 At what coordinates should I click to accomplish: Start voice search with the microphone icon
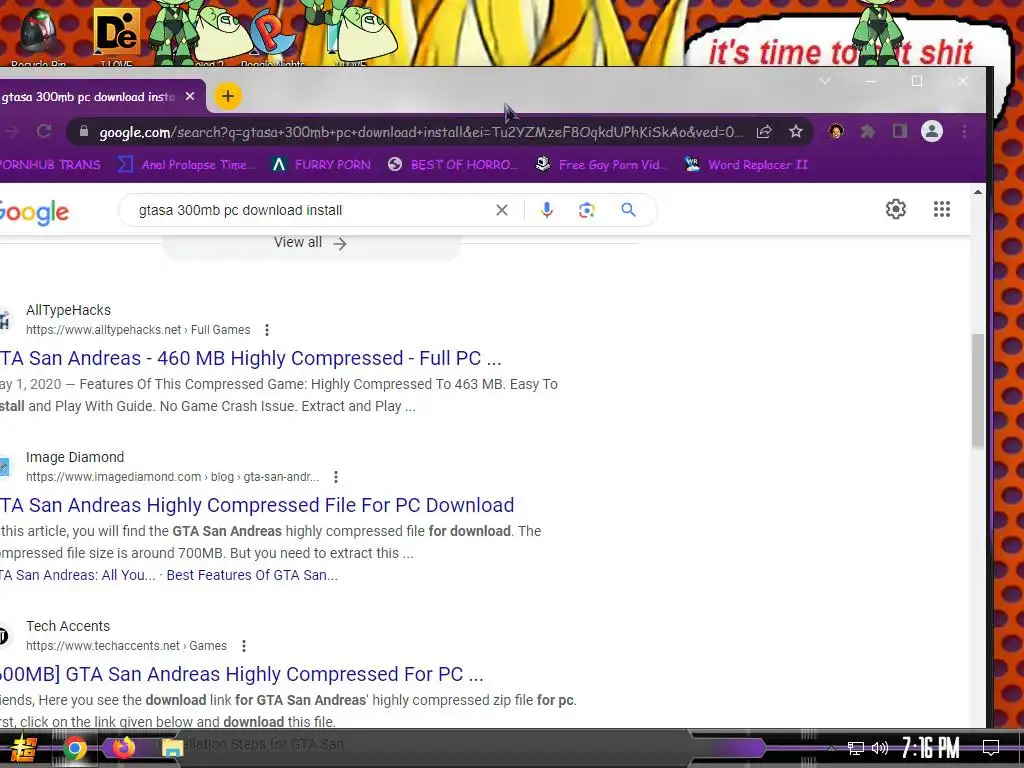pyautogui.click(x=547, y=210)
